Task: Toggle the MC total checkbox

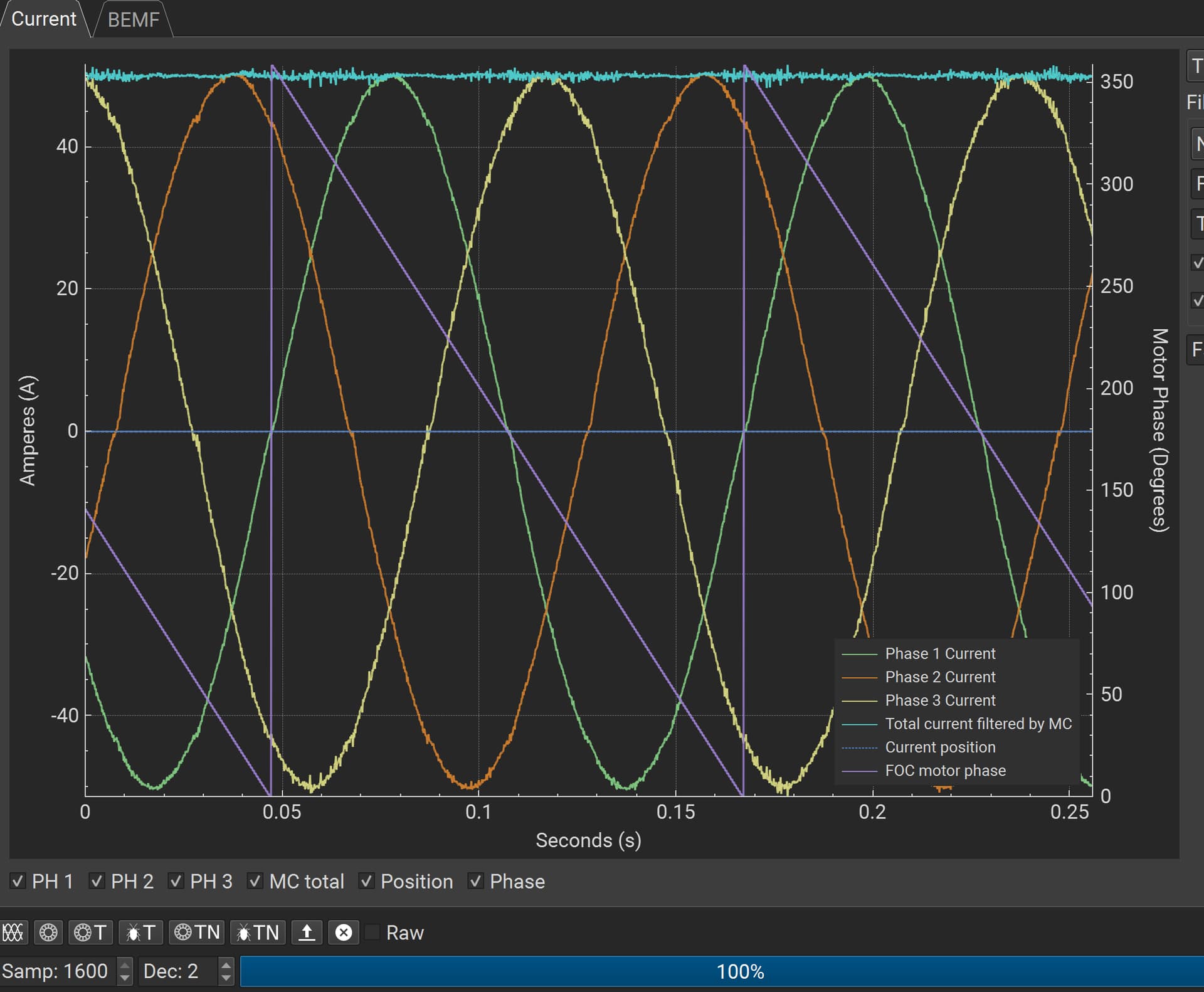Action: (255, 881)
